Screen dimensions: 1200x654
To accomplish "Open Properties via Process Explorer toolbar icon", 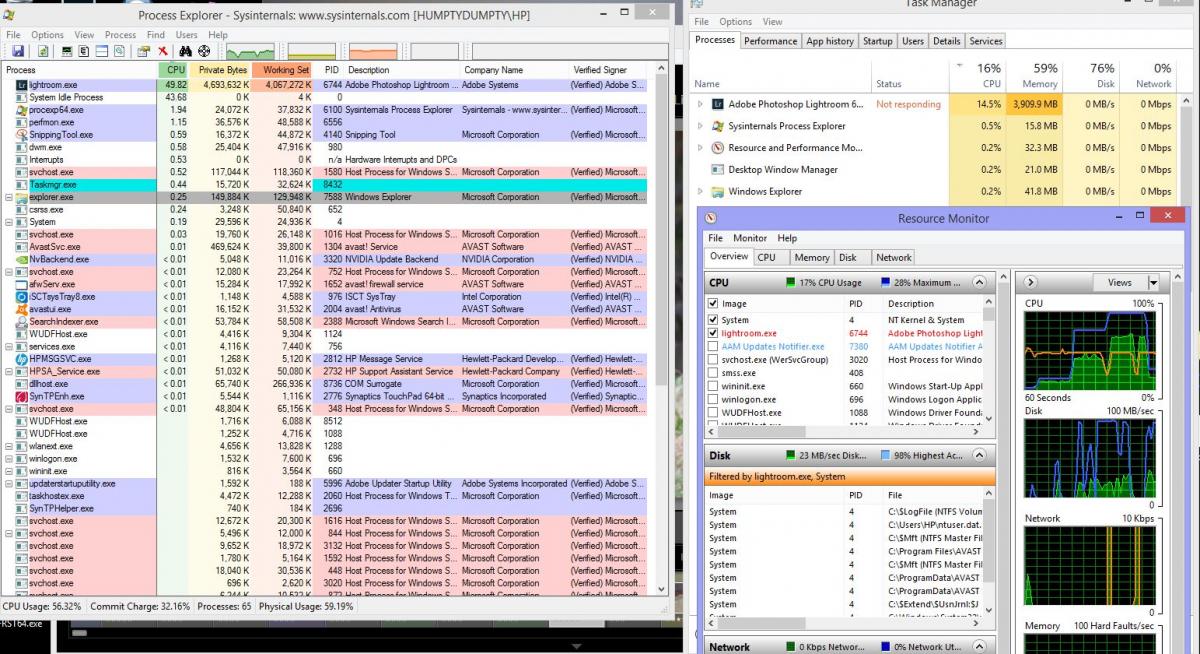I will coord(143,51).
